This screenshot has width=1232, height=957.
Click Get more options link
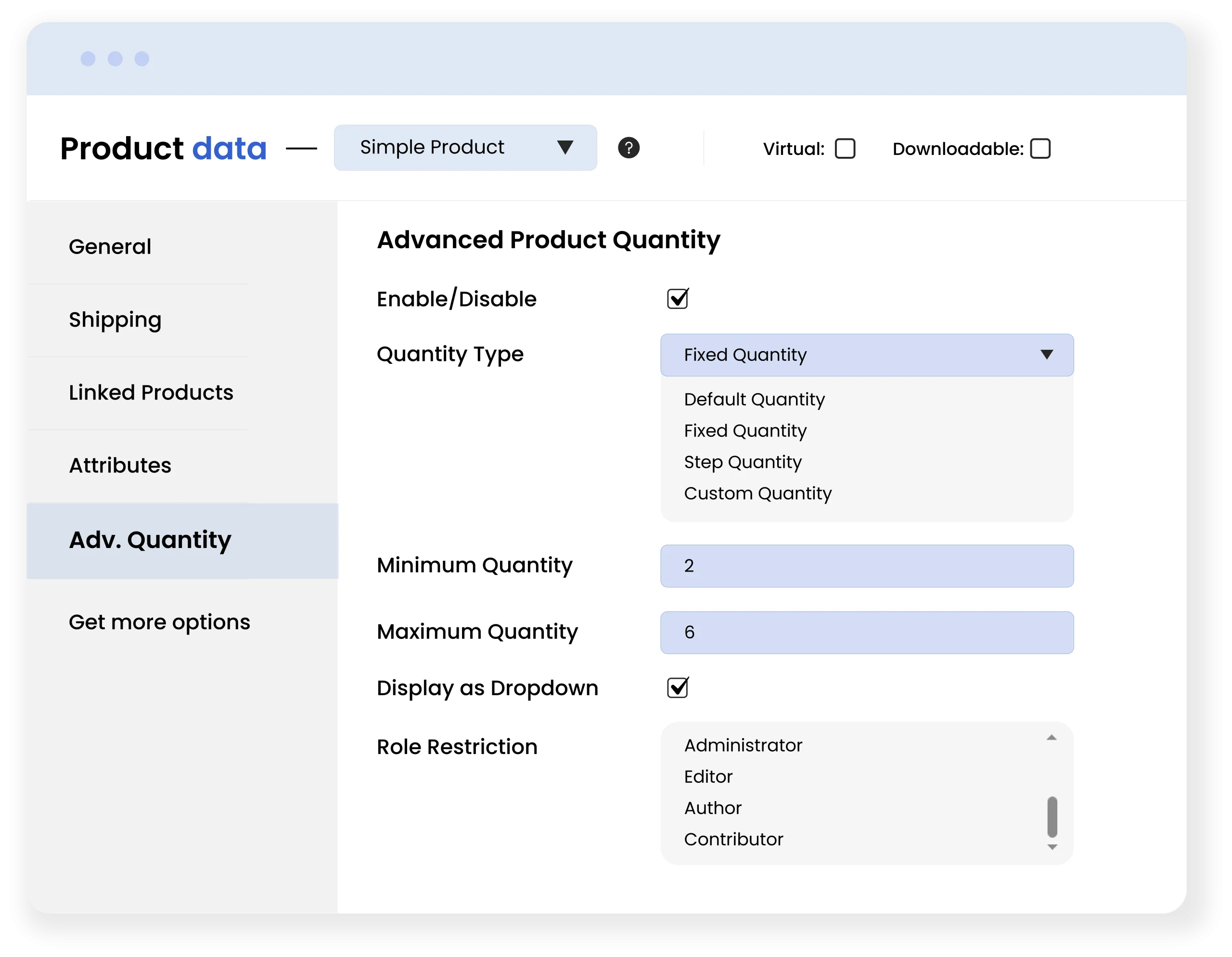point(159,622)
